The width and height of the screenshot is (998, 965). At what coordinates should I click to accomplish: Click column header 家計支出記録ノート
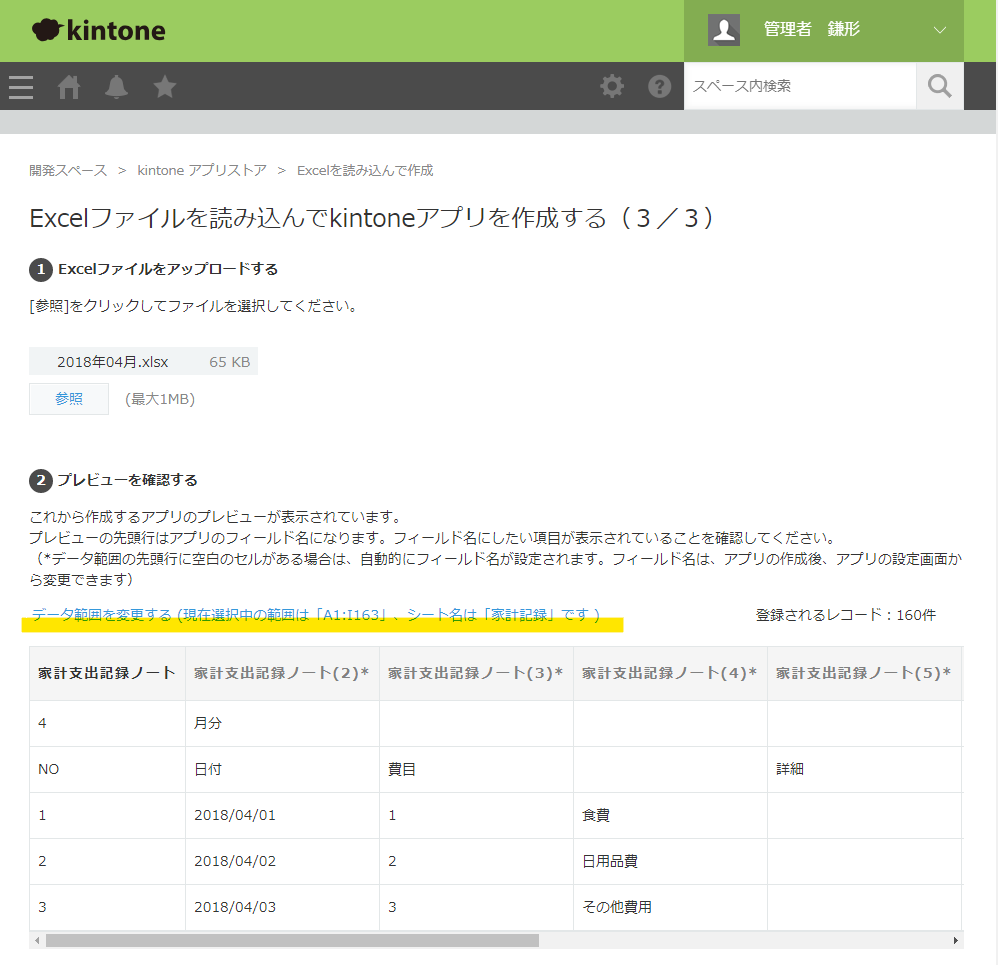tap(107, 673)
